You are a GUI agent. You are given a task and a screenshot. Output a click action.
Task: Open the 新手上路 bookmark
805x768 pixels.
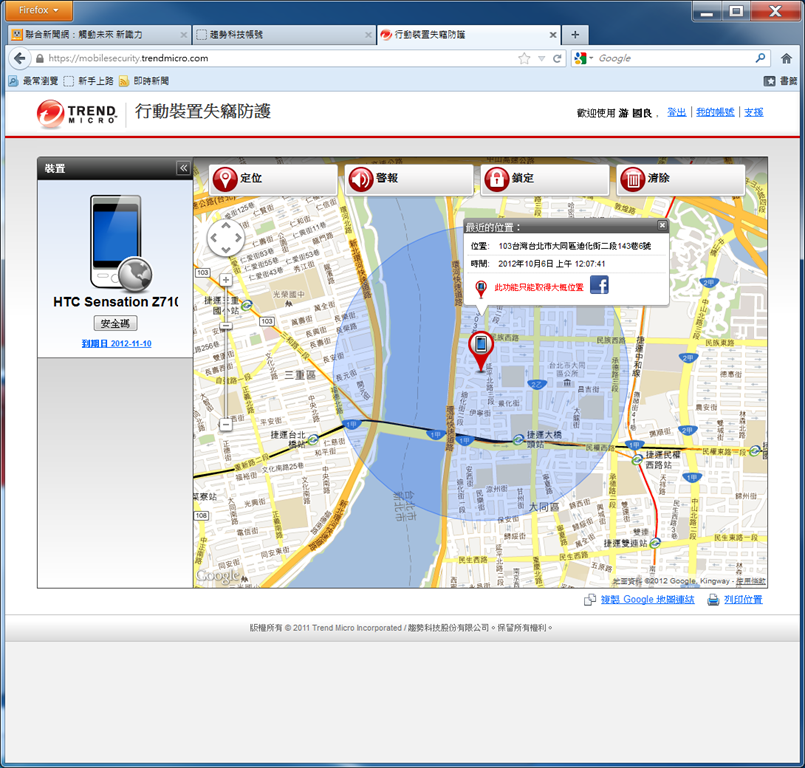tap(89, 81)
